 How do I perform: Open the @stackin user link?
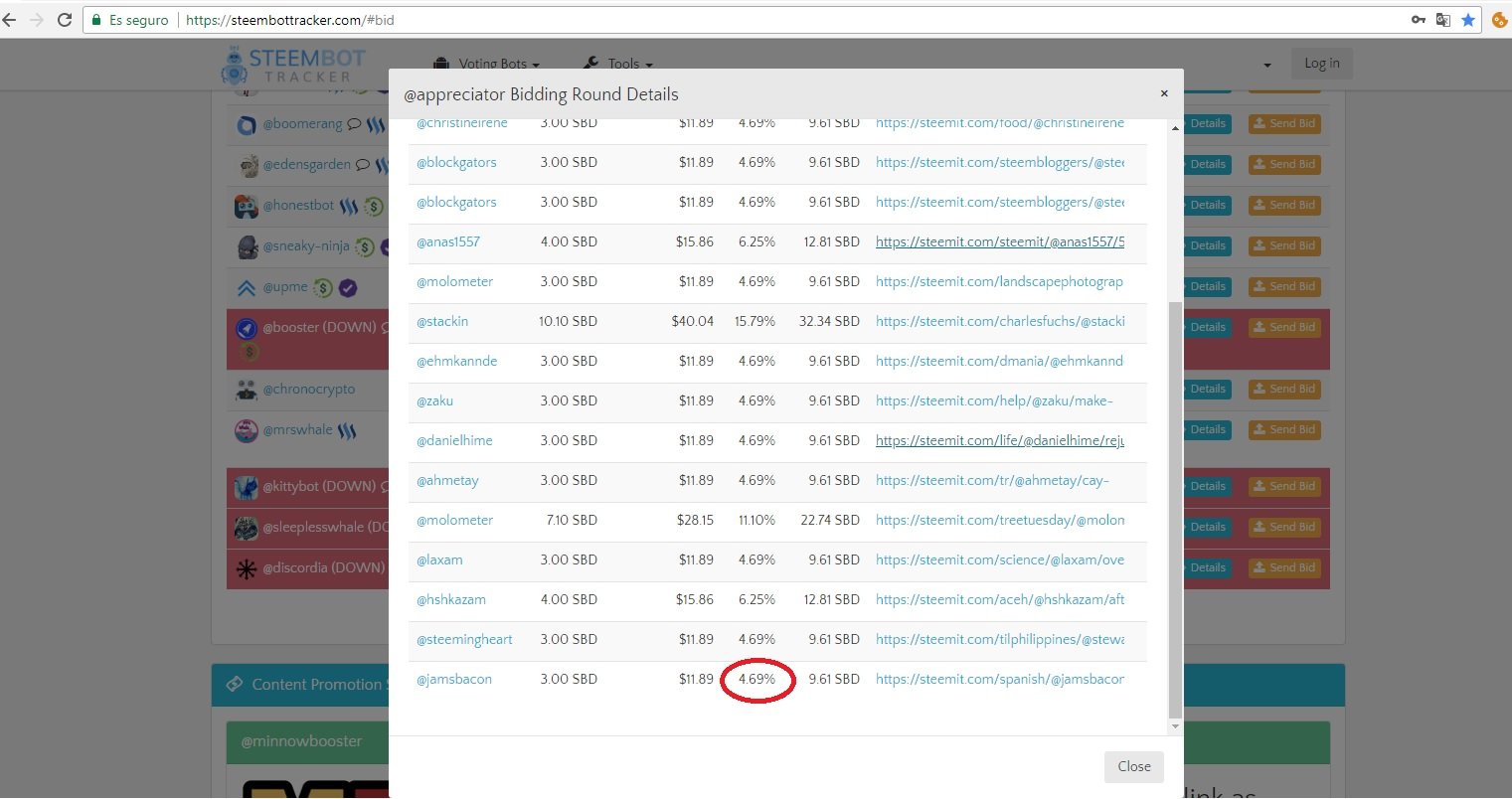pyautogui.click(x=442, y=321)
